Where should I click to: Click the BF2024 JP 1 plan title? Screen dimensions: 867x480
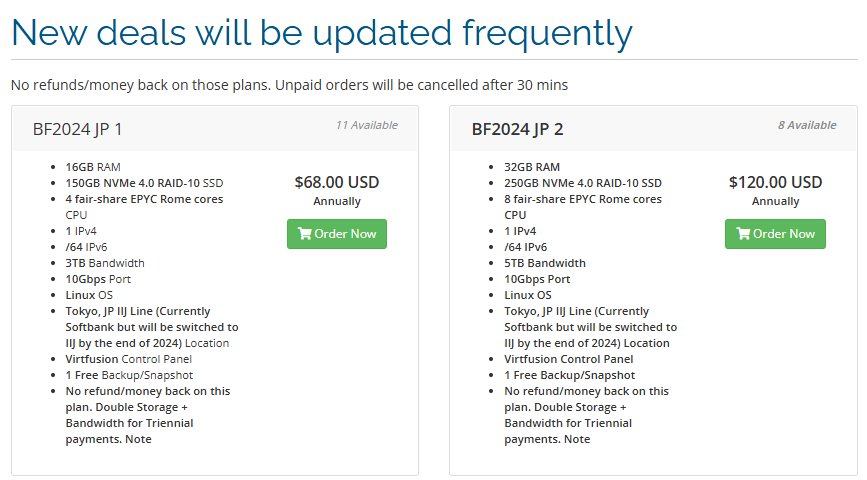coord(77,129)
